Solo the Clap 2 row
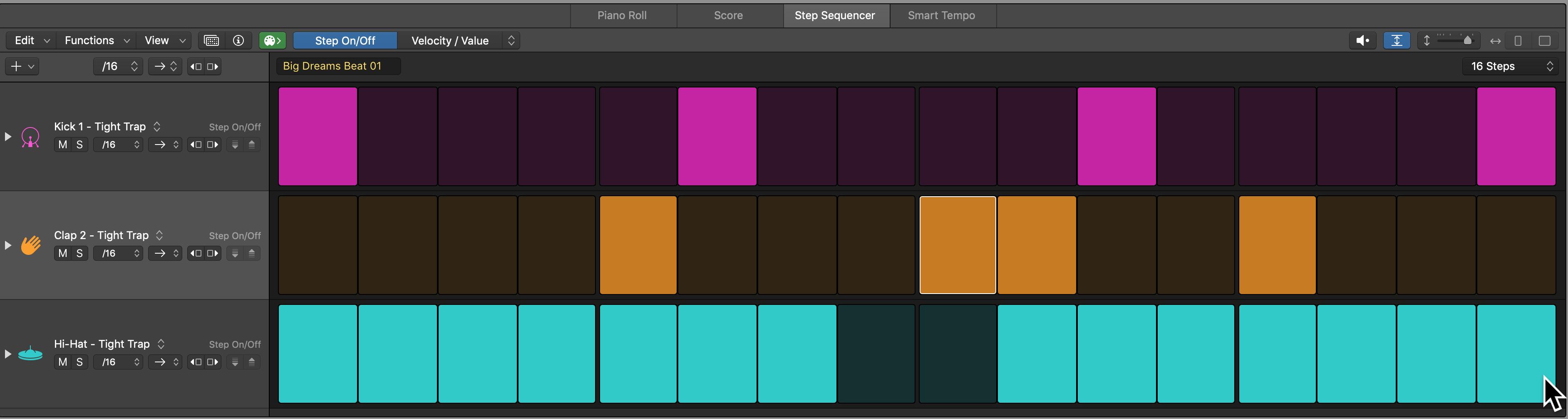The width and height of the screenshot is (1568, 419). click(80, 253)
